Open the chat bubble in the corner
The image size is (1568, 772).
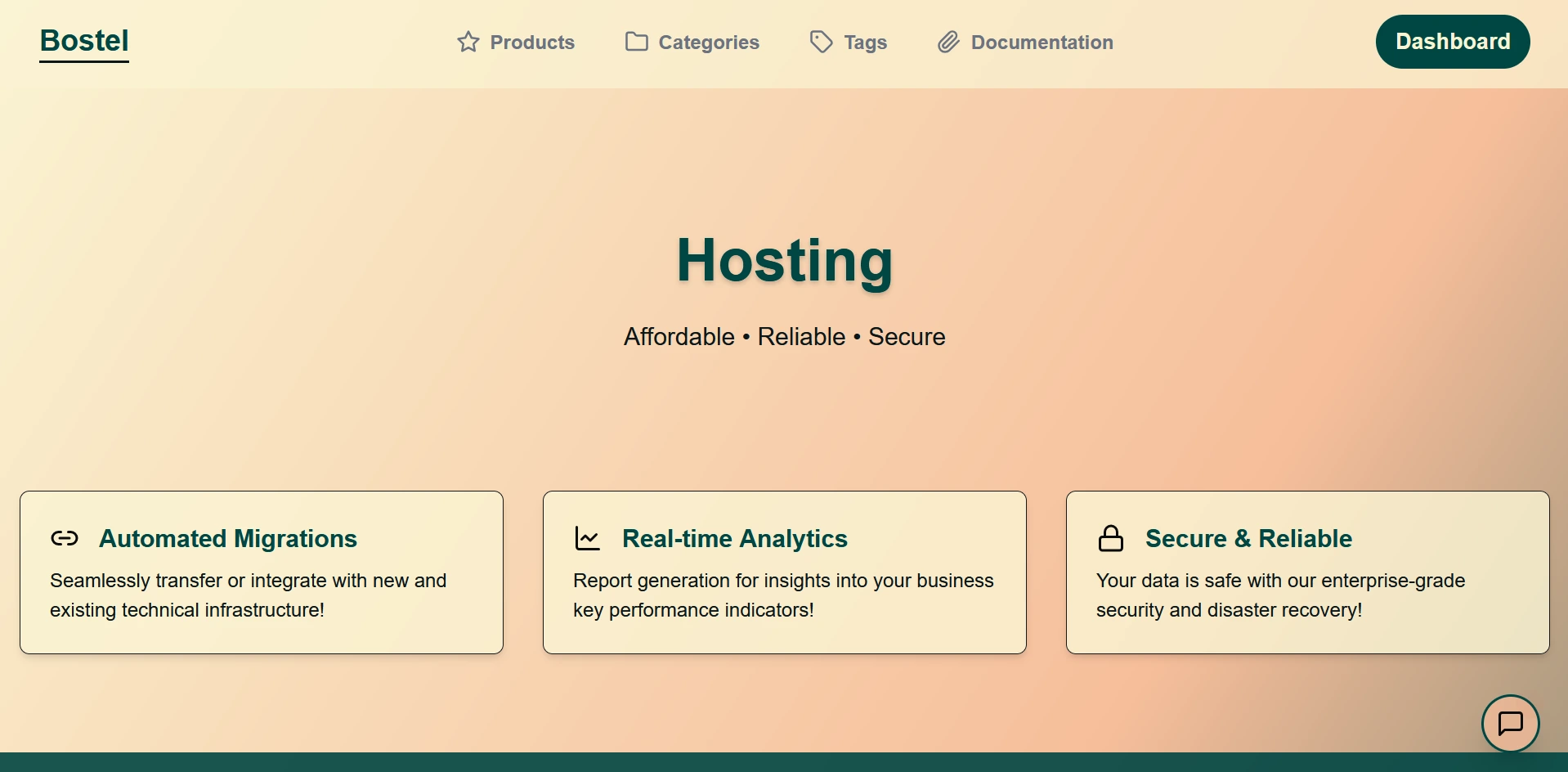click(x=1510, y=724)
